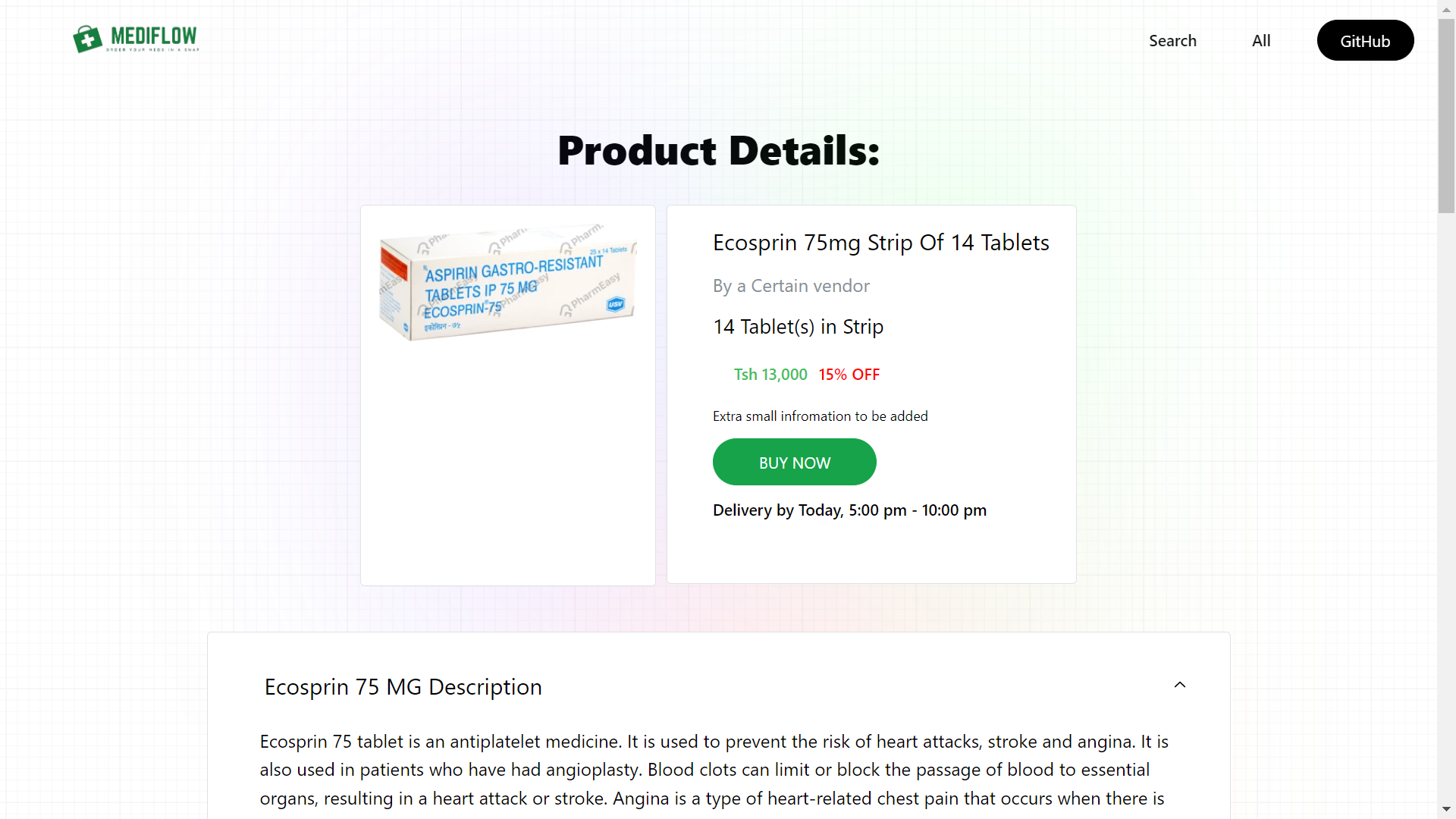
Task: Click the 'Tsh 13,000' price text
Action: (770, 374)
